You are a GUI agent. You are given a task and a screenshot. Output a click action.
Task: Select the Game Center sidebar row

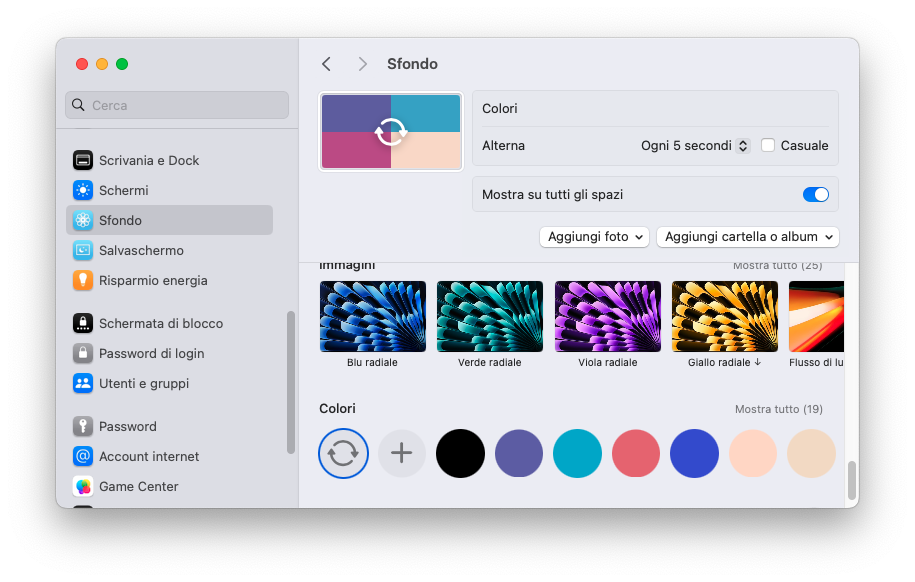[x=169, y=486]
